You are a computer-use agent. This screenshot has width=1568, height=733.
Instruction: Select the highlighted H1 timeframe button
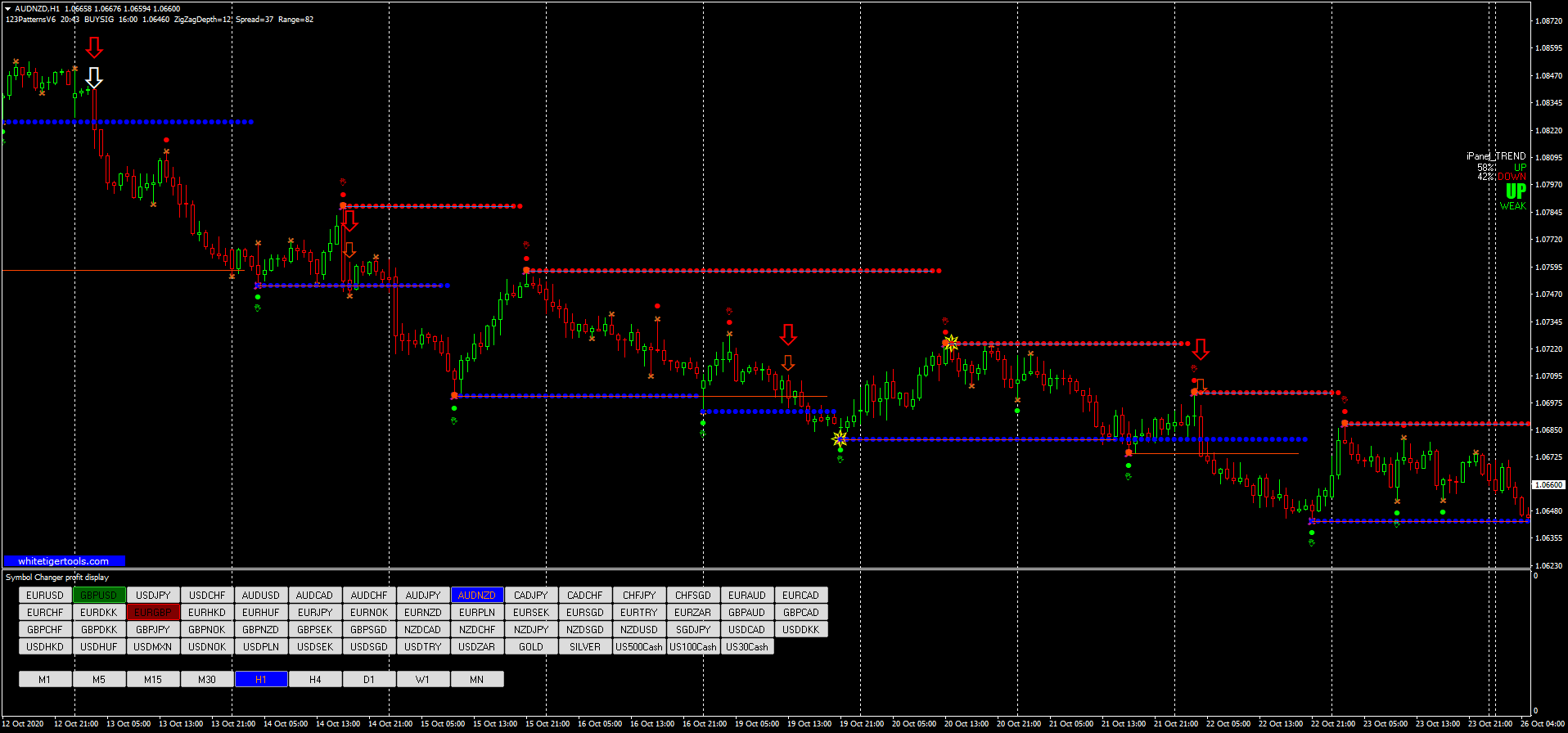point(261,679)
